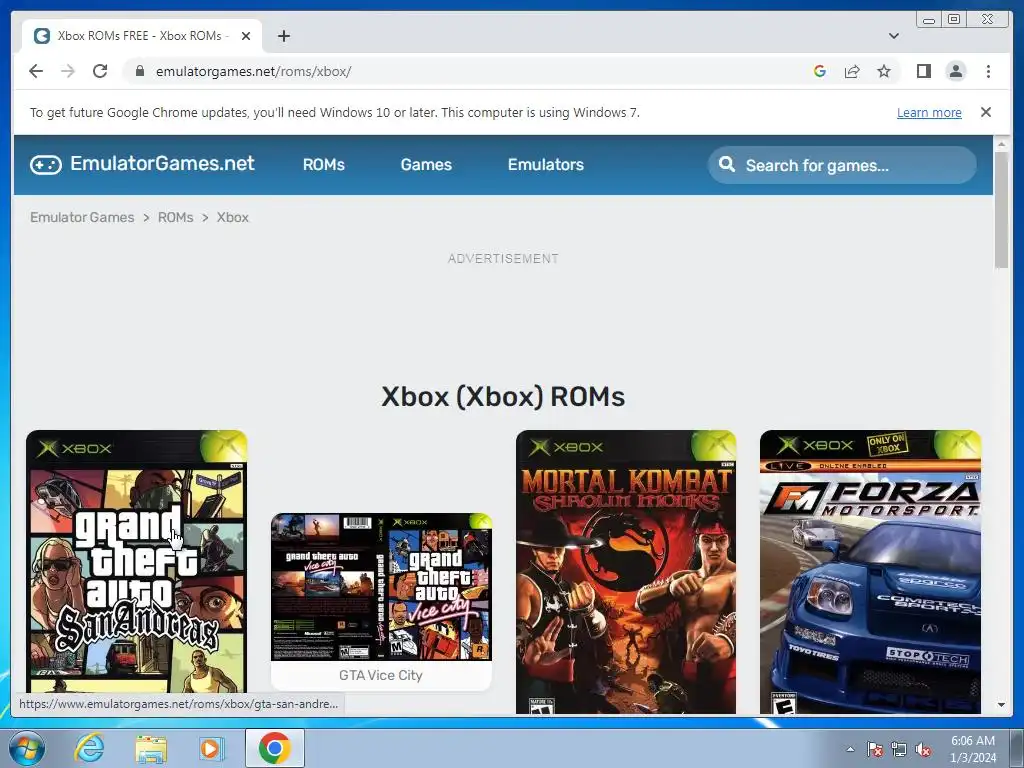1024x768 pixels.
Task: Open the ROMs menu
Action: 323,165
